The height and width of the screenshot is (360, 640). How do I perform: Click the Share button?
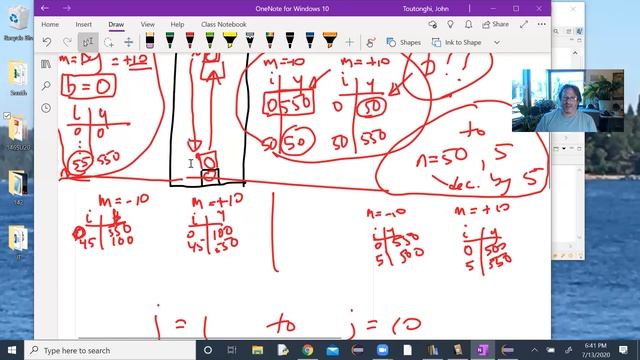click(x=496, y=24)
